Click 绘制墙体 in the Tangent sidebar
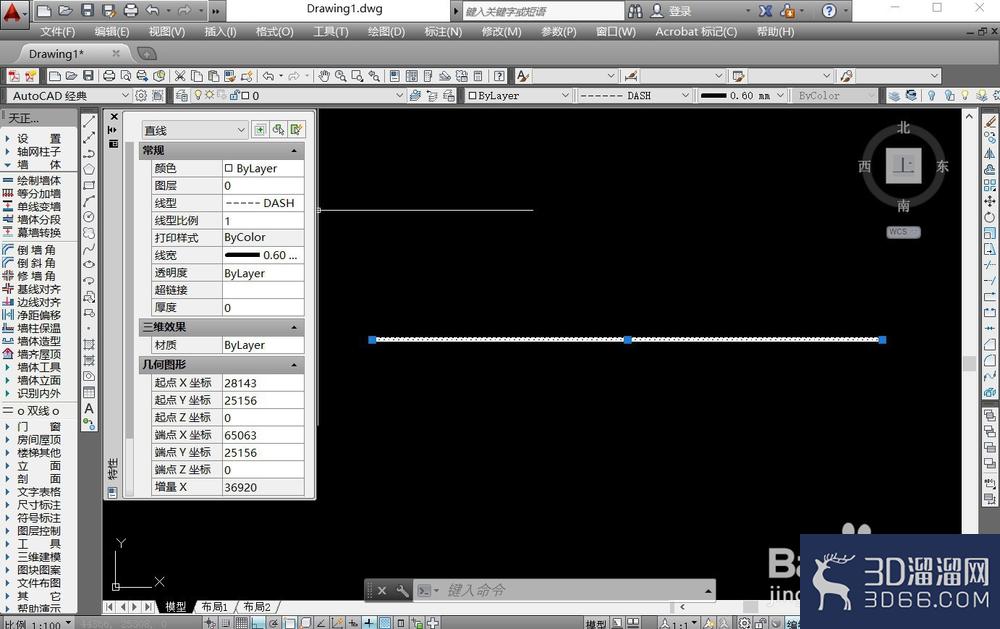 tap(38, 181)
